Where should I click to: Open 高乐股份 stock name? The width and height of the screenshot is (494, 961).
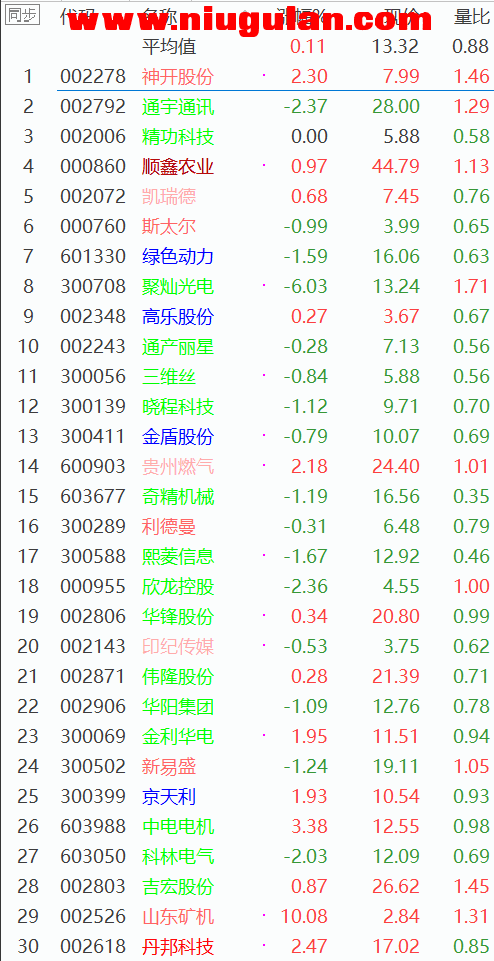pyautogui.click(x=178, y=316)
